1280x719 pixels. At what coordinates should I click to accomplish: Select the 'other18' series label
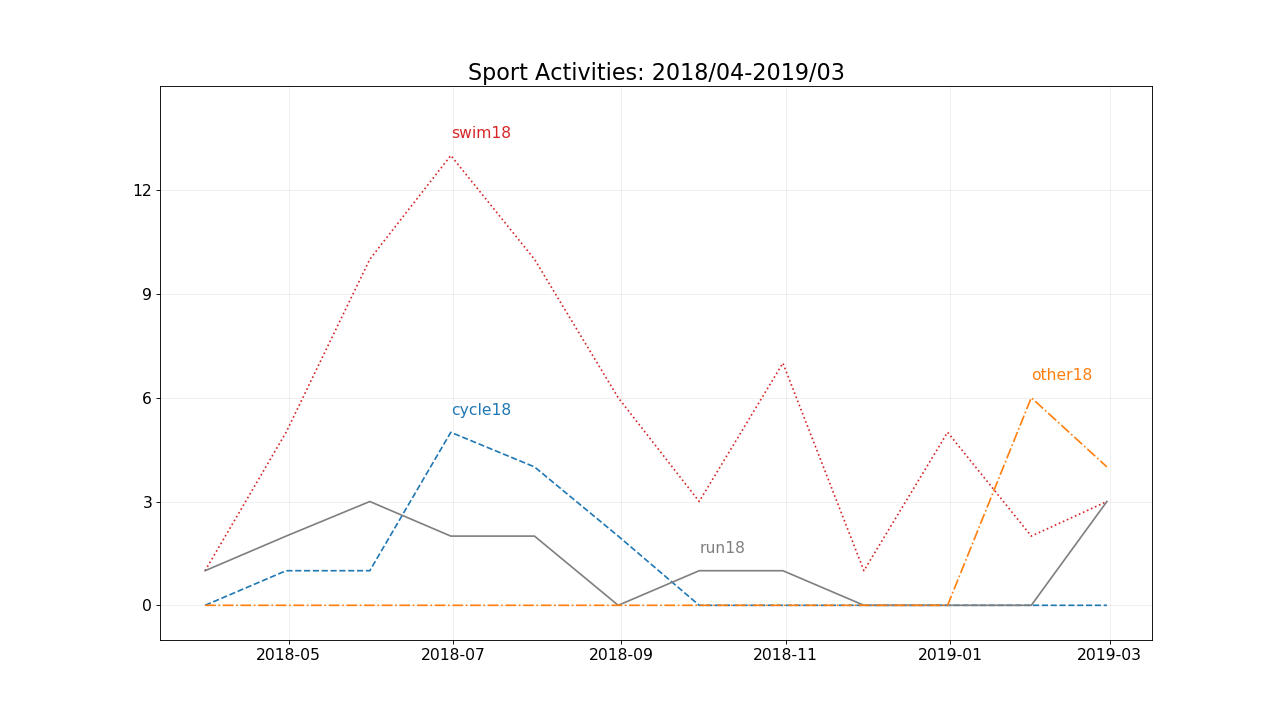(1062, 375)
